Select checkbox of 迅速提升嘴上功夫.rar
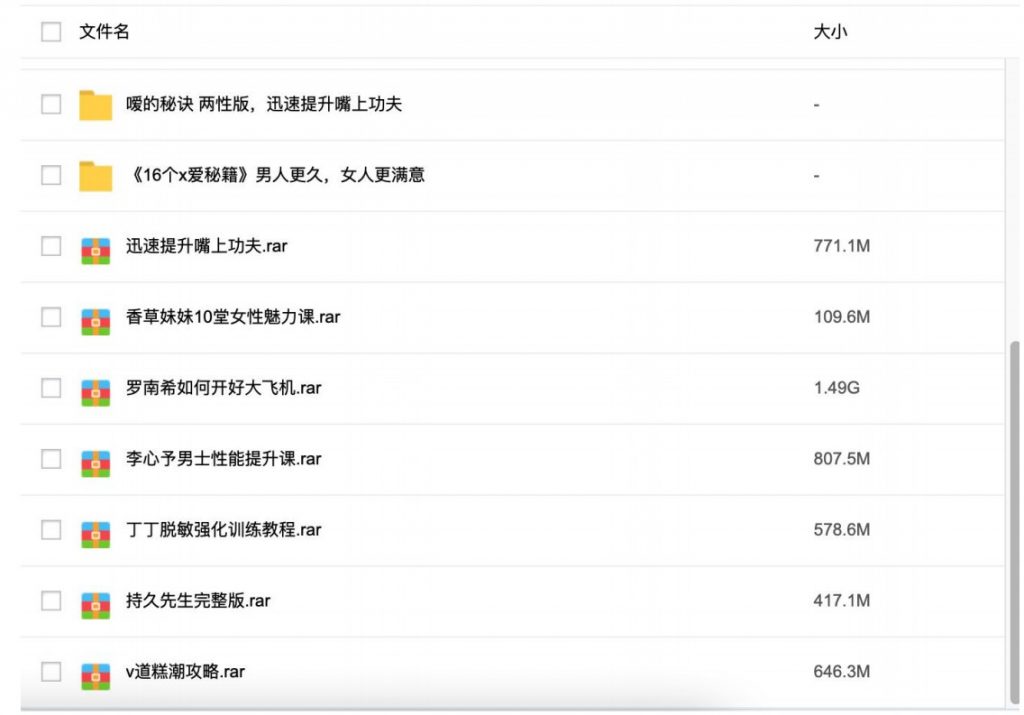The image size is (1024, 715). [51, 246]
